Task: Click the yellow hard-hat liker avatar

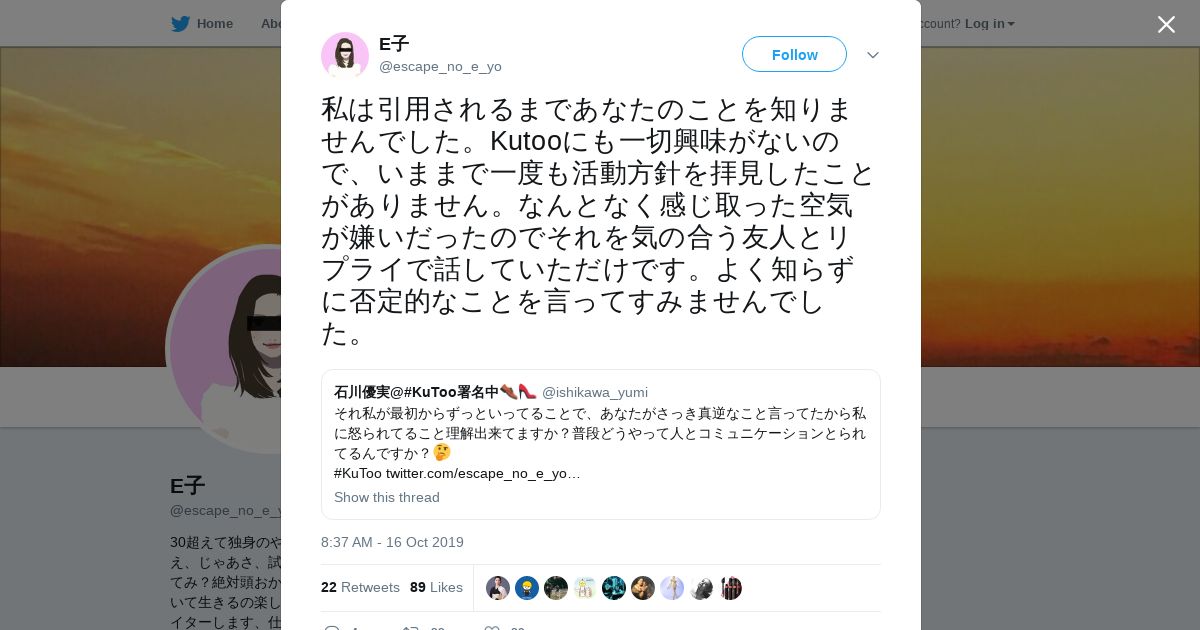Action: pos(527,588)
